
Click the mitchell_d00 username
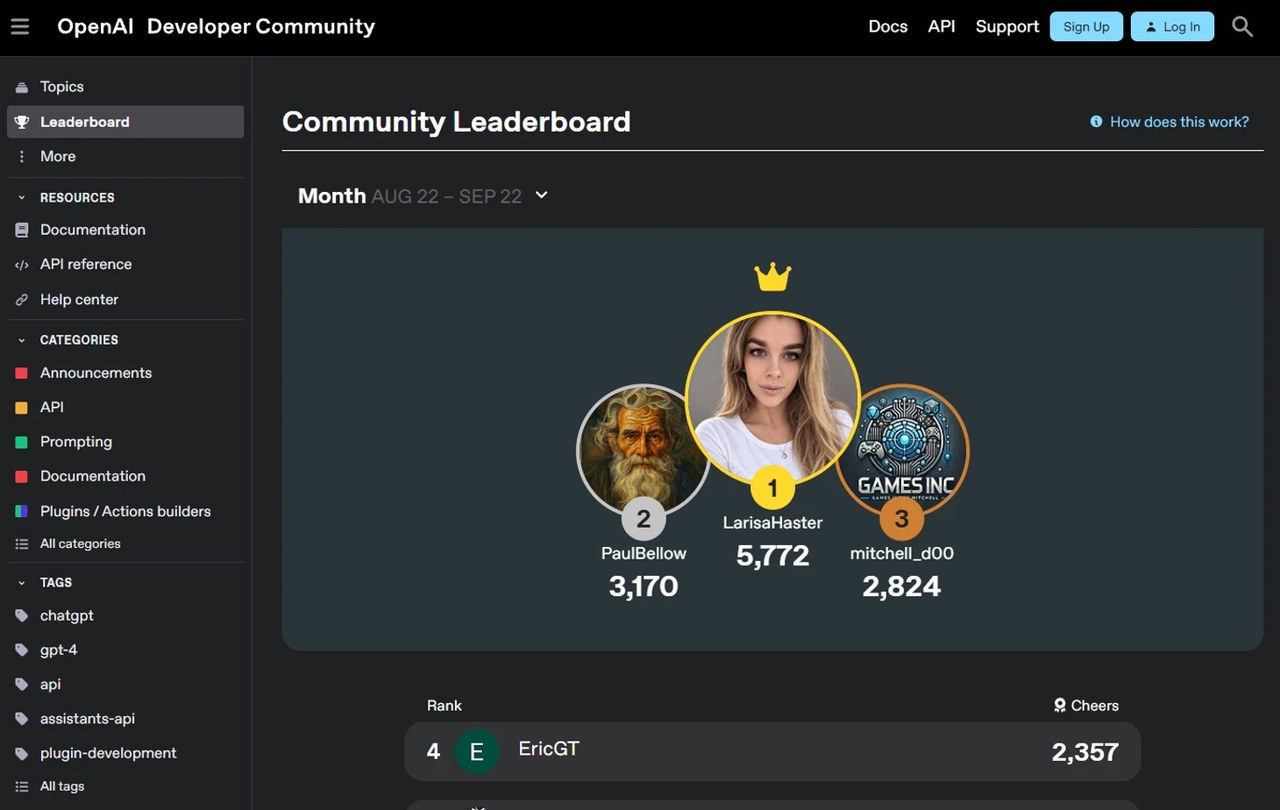(x=902, y=553)
